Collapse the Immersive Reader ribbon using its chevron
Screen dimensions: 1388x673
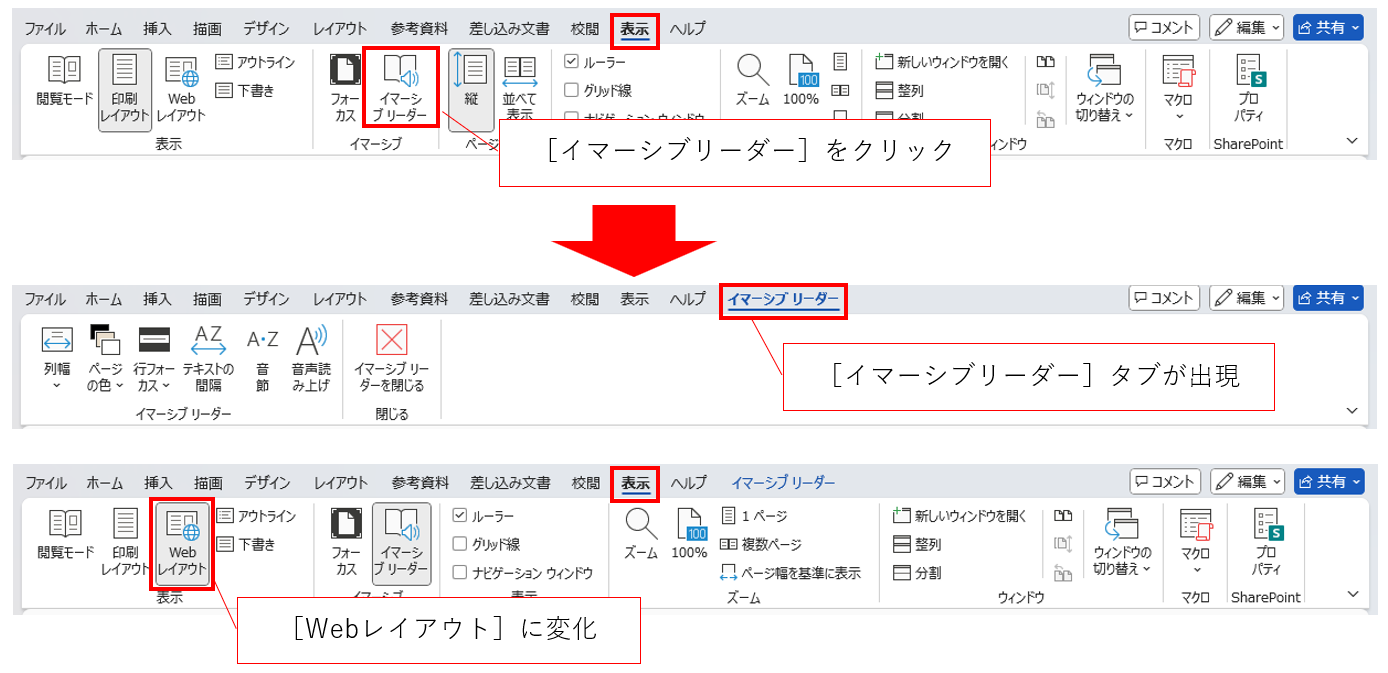tap(1353, 411)
